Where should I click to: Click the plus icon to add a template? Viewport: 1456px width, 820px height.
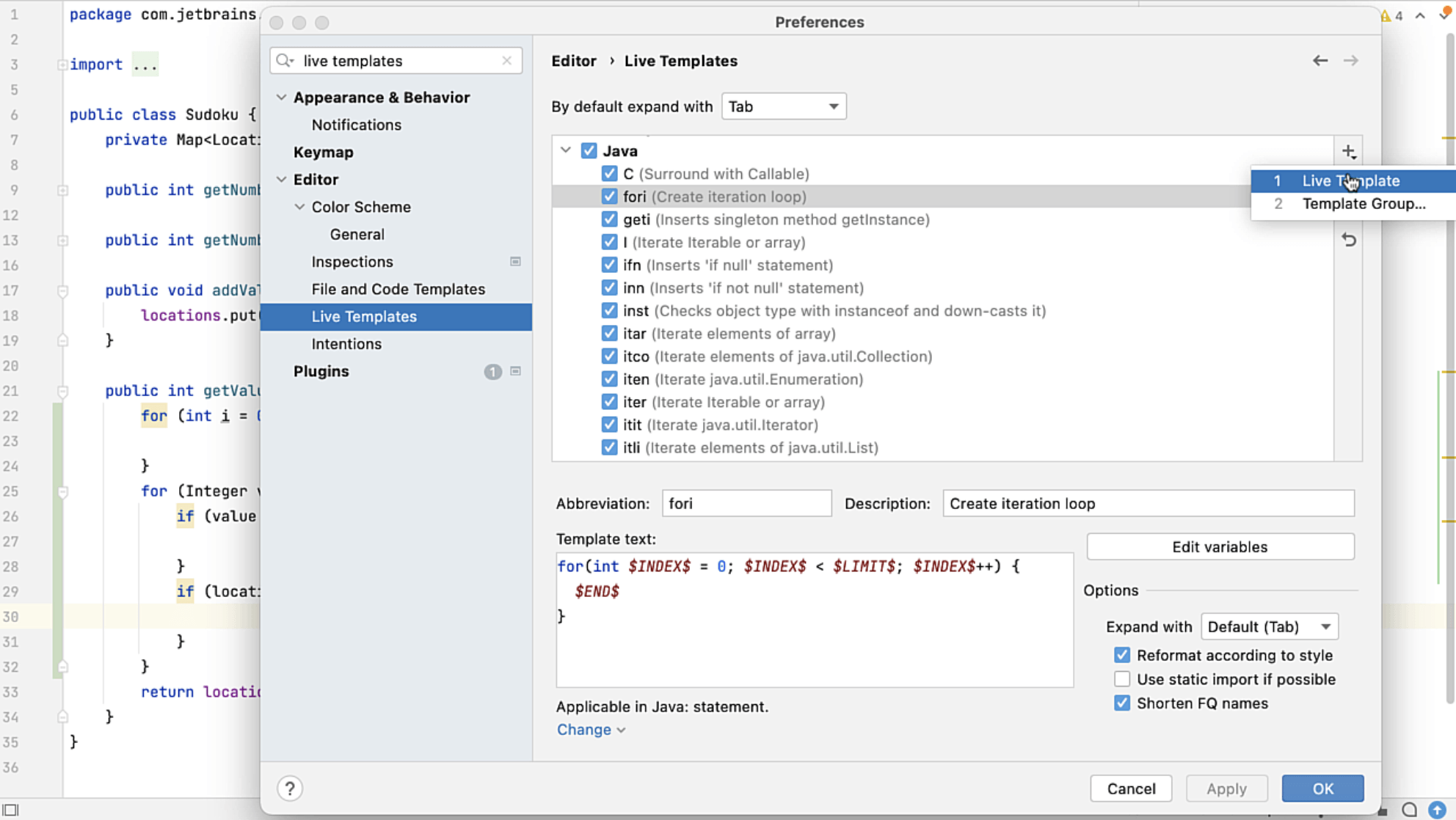click(1349, 151)
